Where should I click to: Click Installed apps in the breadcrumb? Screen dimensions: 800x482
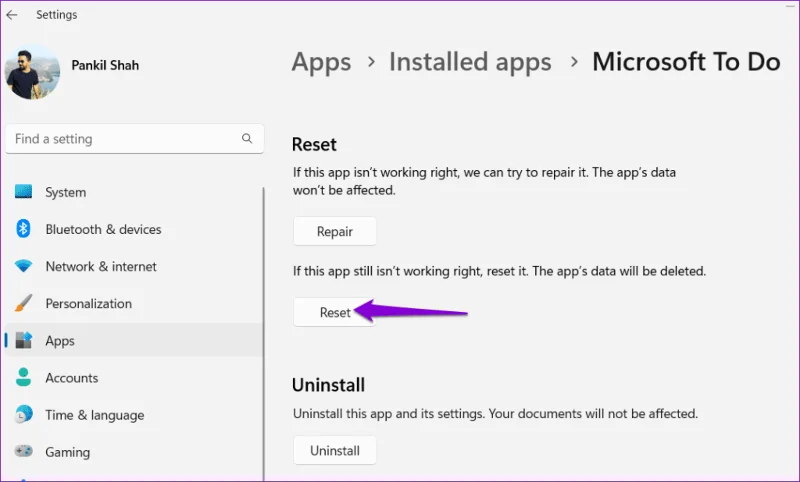tap(470, 62)
